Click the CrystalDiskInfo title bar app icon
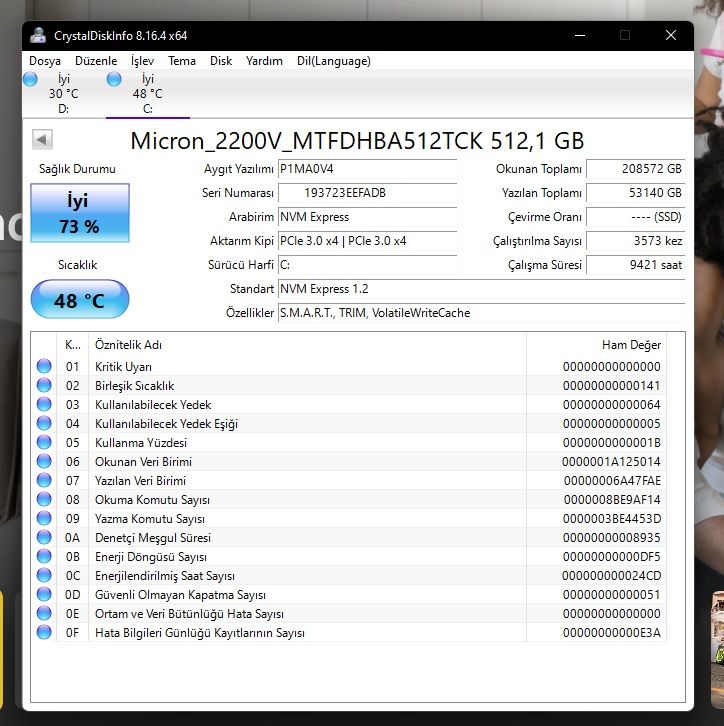Viewport: 724px width, 726px height. (x=38, y=35)
